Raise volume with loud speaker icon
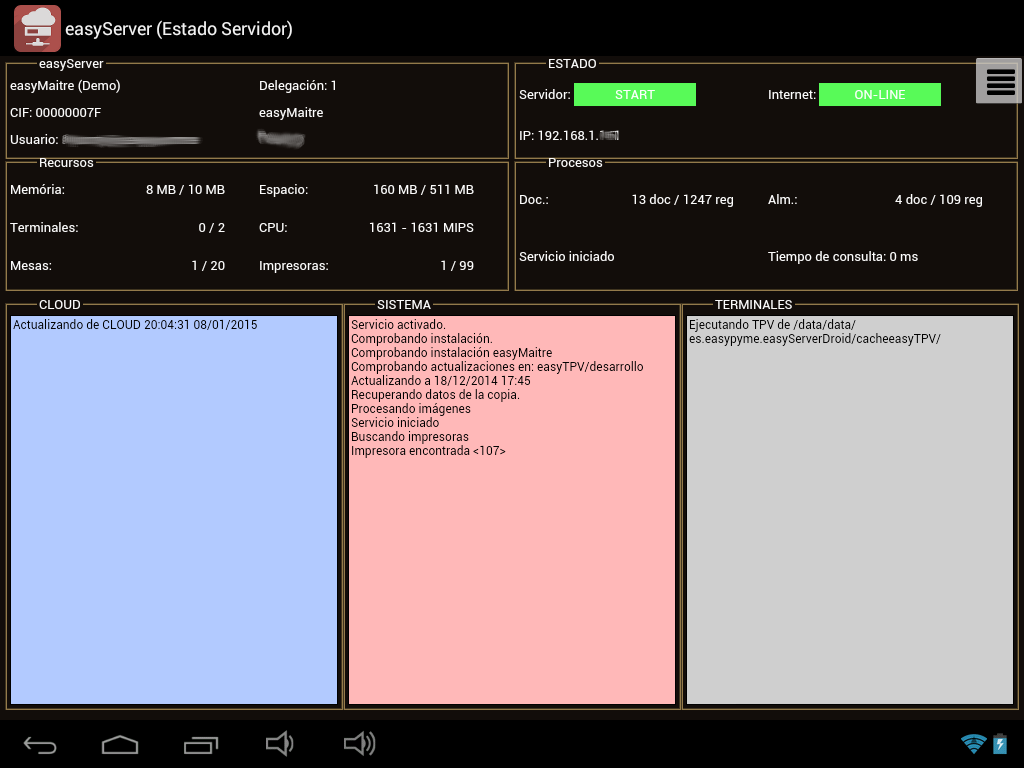This screenshot has width=1024, height=768. coord(359,744)
